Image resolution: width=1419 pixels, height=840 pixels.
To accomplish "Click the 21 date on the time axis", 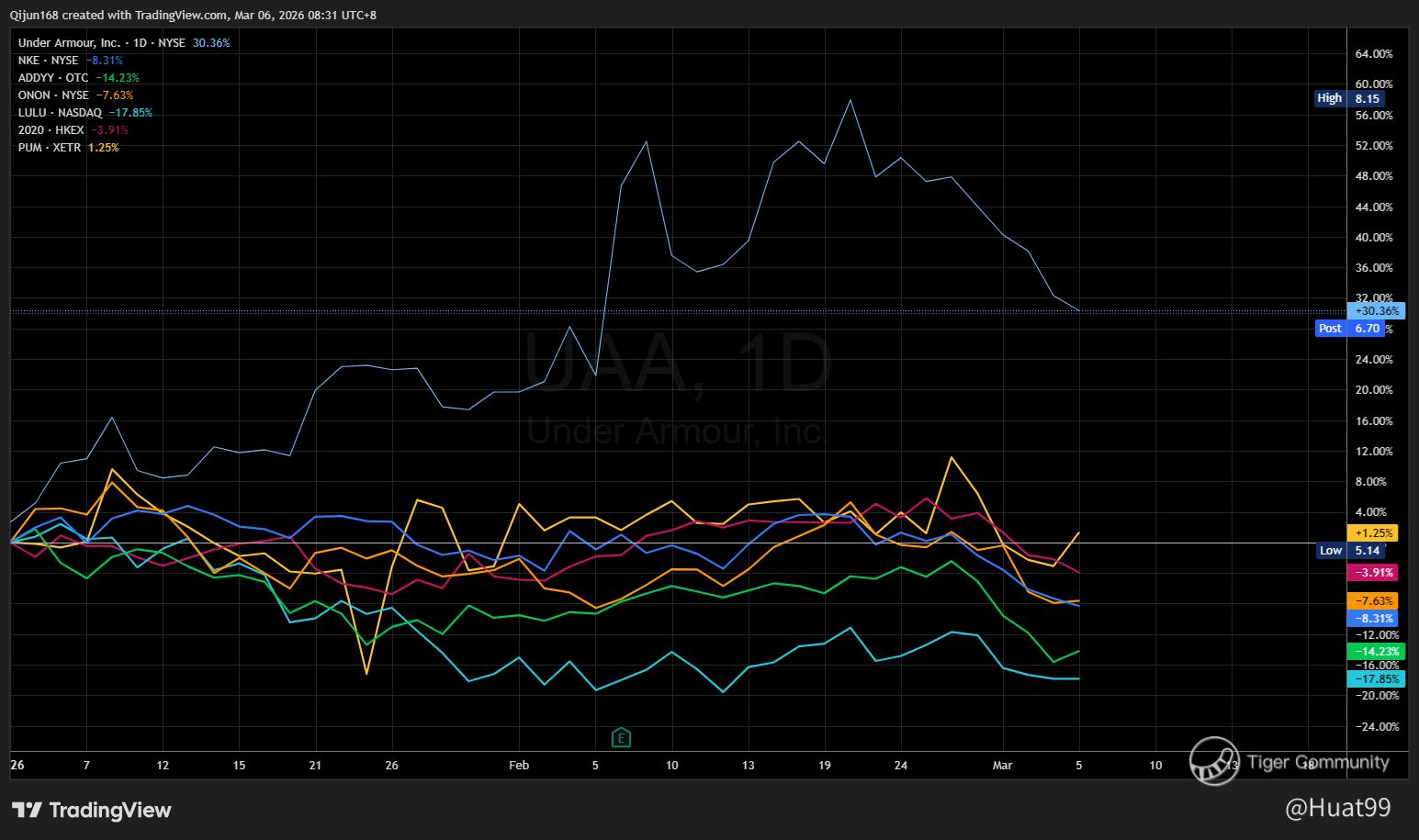I will coord(315,766).
